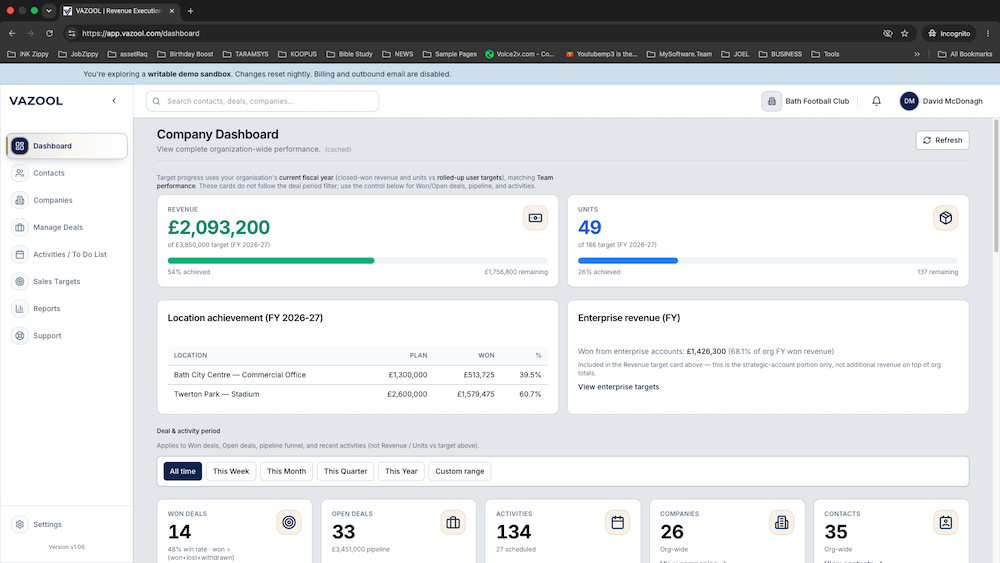Click the Settings gear in sidebar
This screenshot has width=1000, height=563.
[20, 524]
